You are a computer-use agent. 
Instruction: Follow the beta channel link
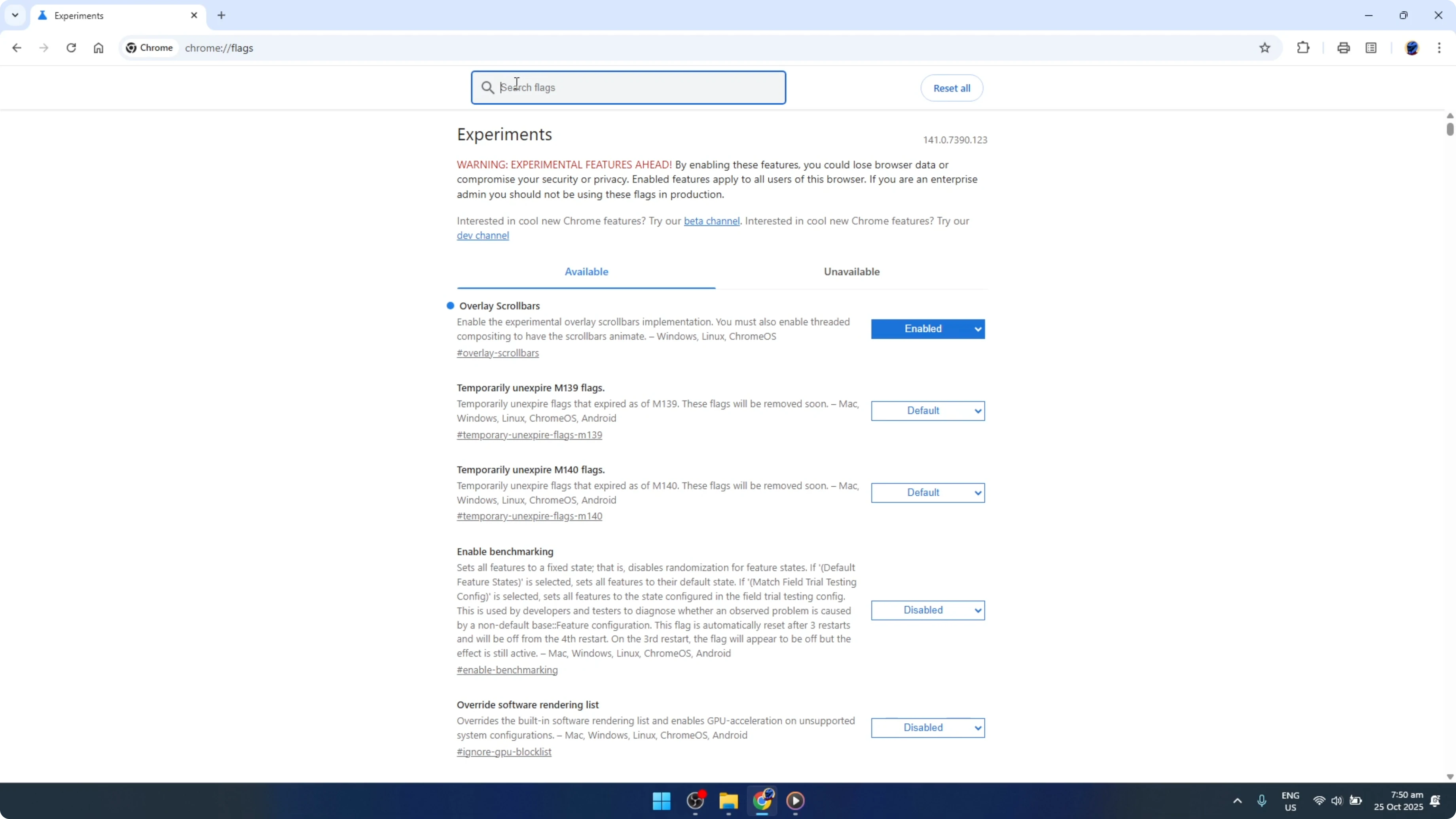712,220
